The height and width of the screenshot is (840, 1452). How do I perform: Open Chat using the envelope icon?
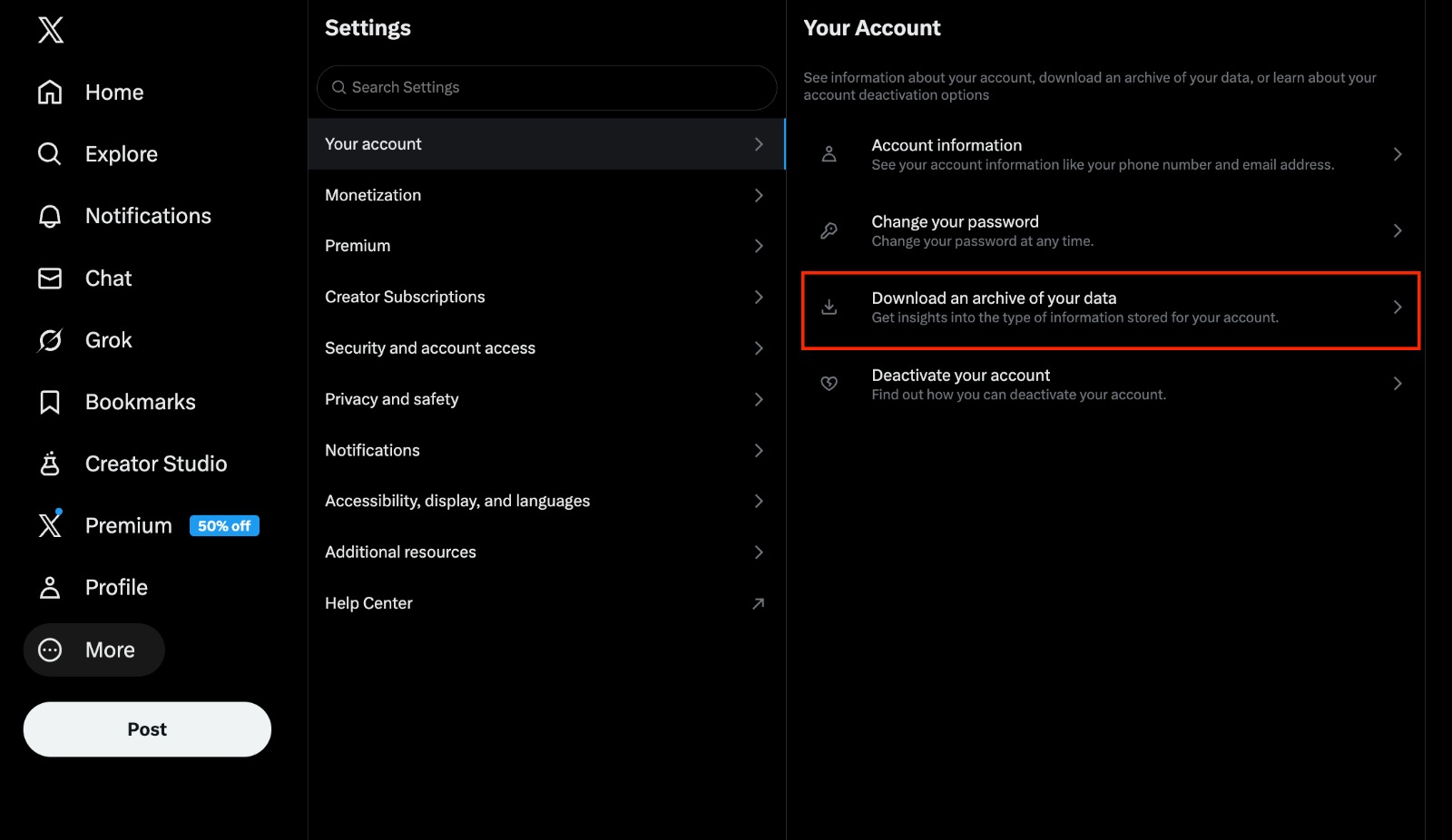click(x=50, y=278)
